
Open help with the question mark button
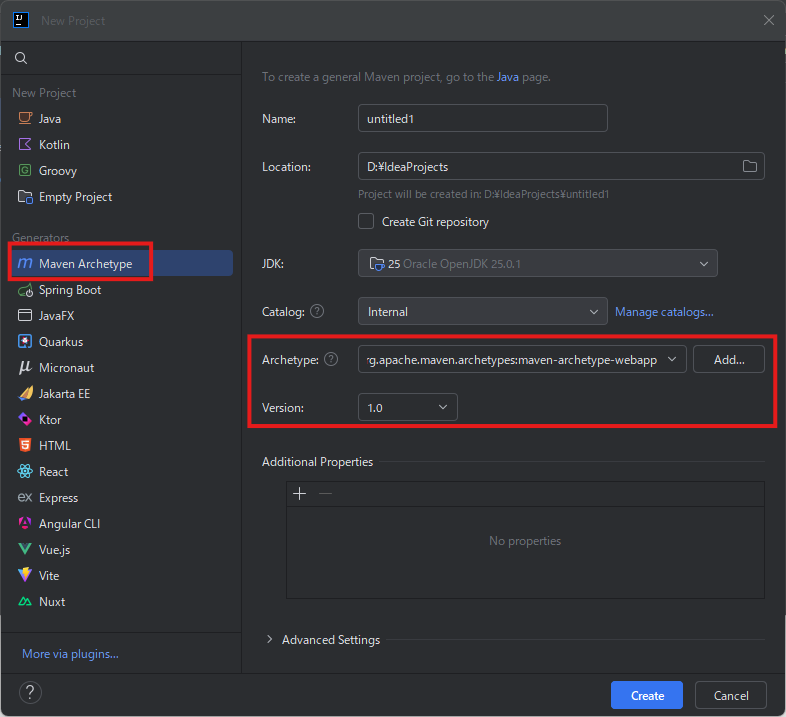(30, 693)
